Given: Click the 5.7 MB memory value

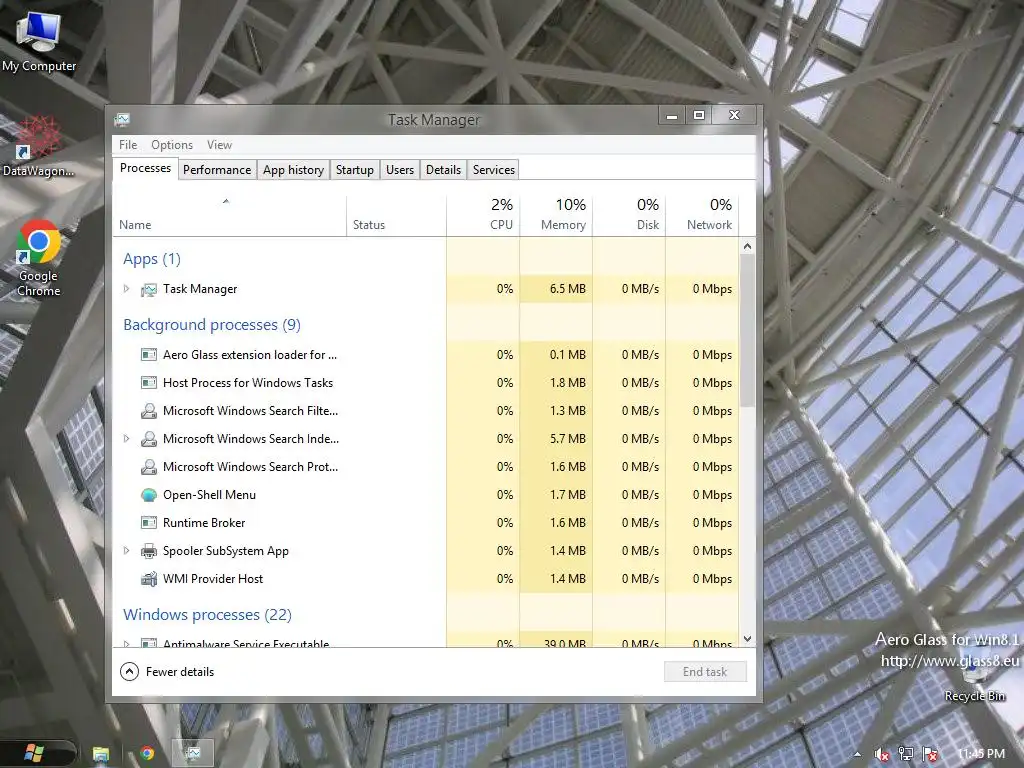Looking at the screenshot, I should (x=568, y=439).
